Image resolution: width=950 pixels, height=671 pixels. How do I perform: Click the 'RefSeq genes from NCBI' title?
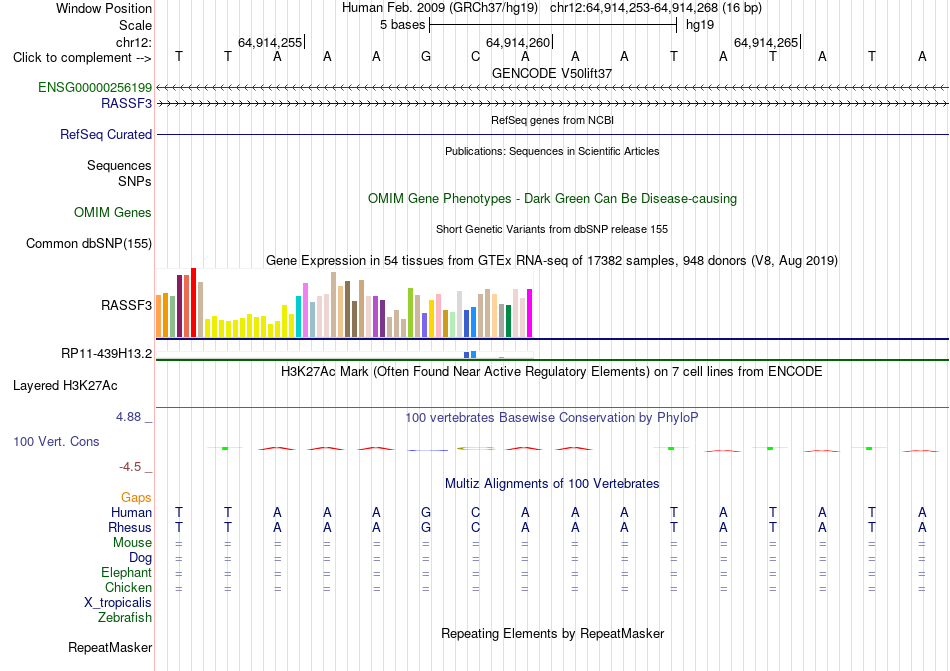552,120
